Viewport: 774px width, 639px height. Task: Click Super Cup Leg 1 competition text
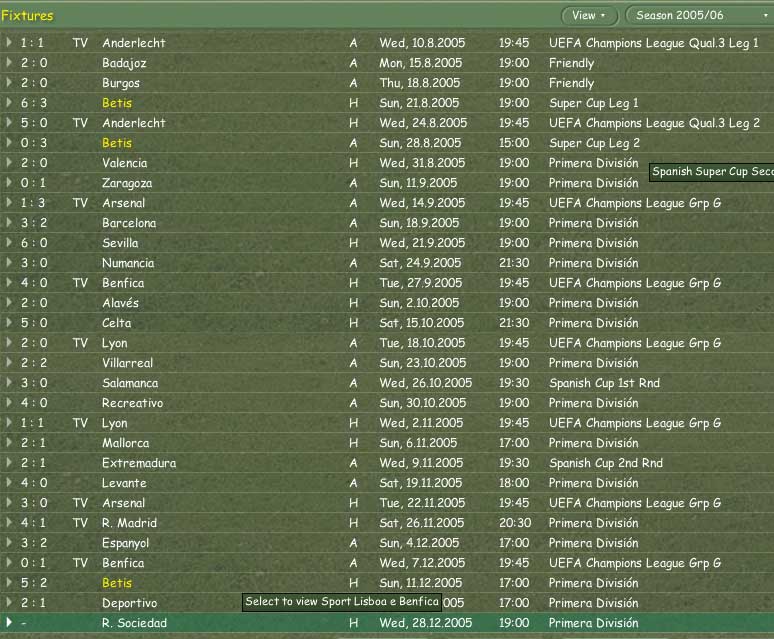[594, 103]
